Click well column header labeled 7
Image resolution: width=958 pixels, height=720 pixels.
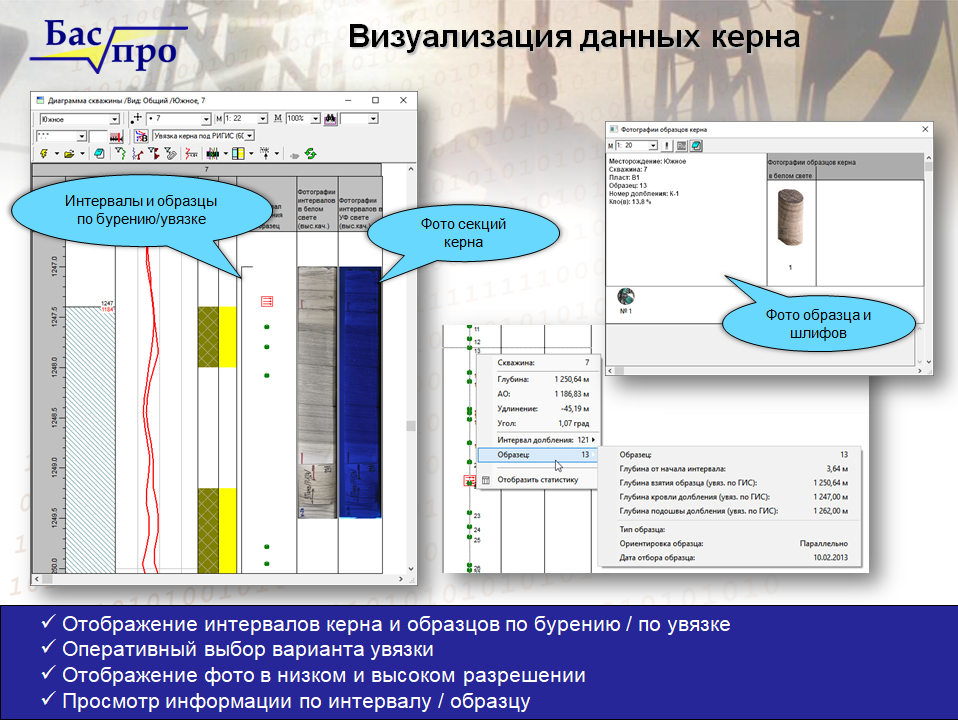click(207, 169)
